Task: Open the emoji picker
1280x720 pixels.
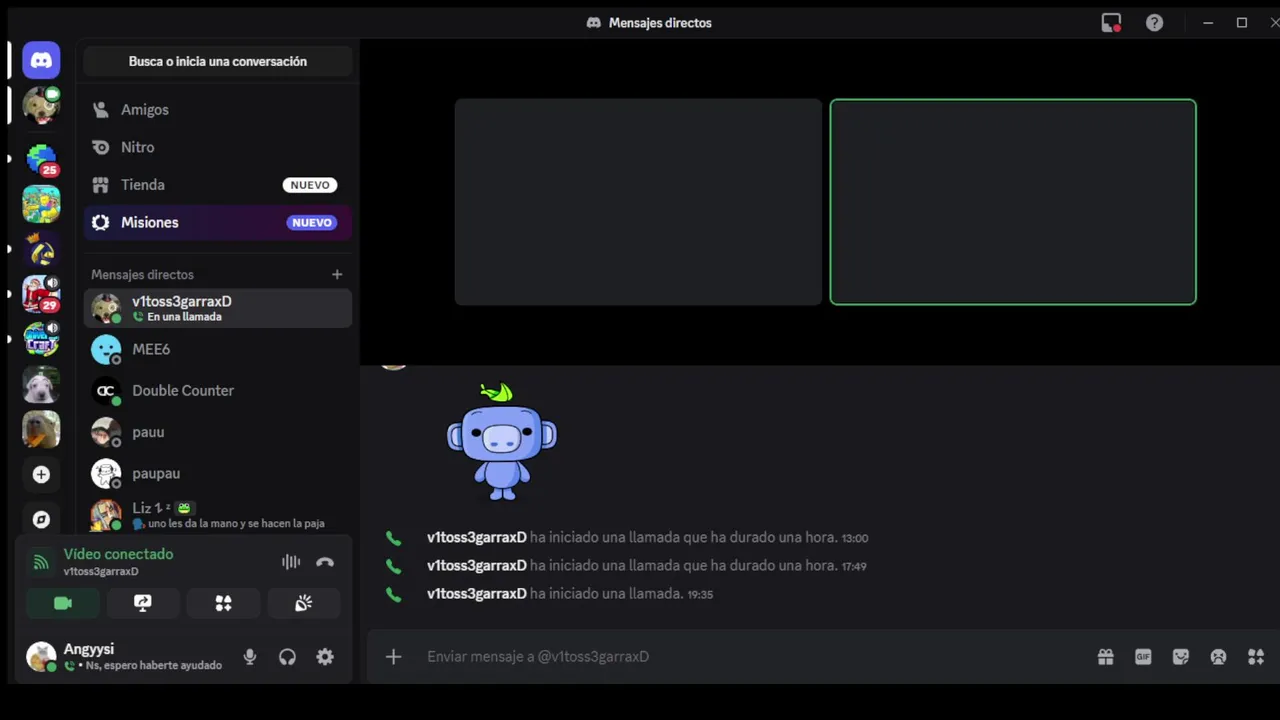Action: [x=1218, y=657]
